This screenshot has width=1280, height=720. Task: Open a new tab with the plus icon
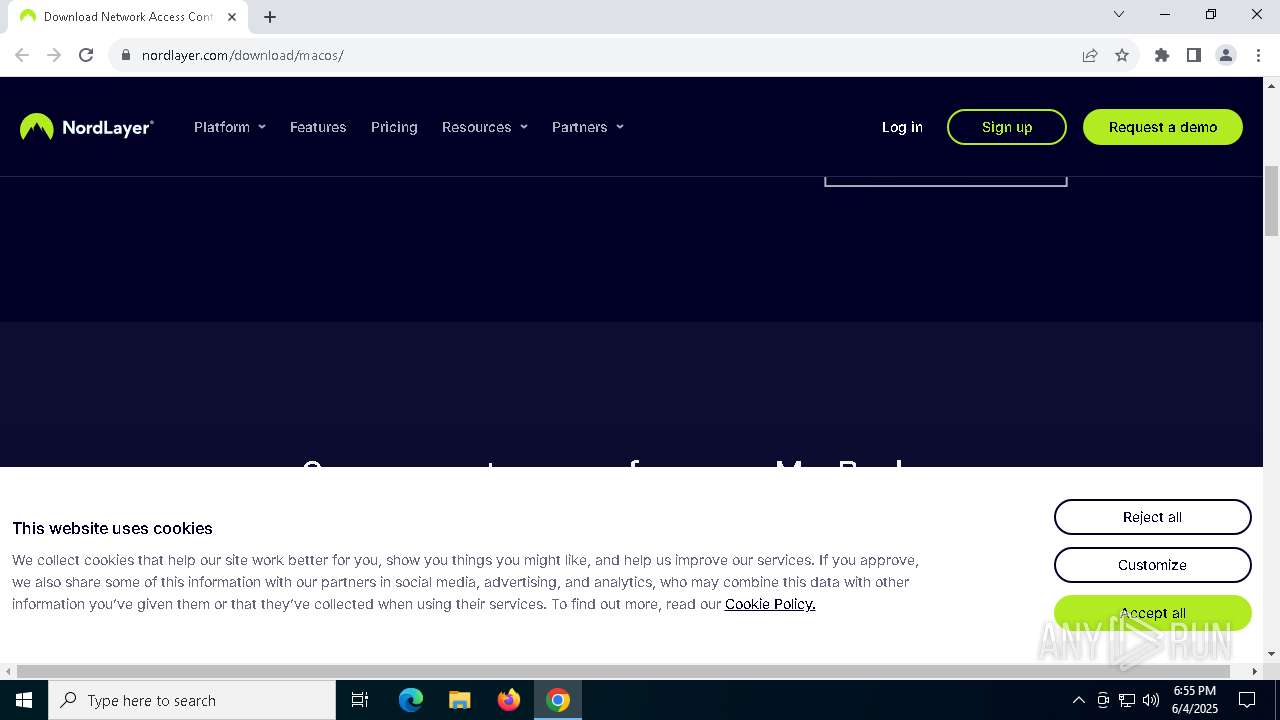click(x=270, y=17)
